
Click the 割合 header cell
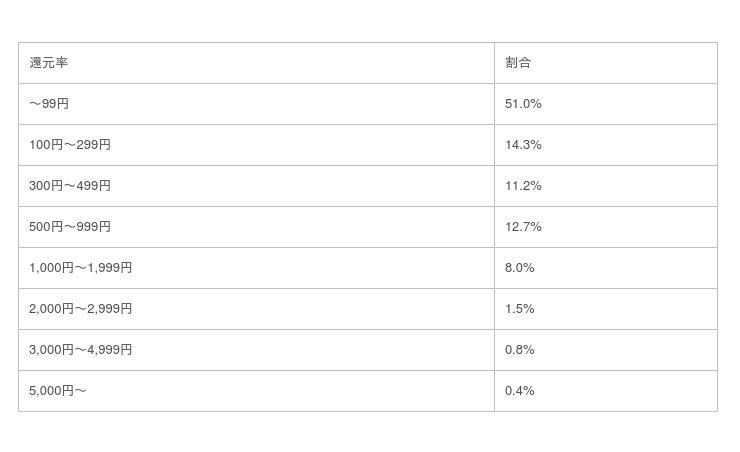pos(606,63)
